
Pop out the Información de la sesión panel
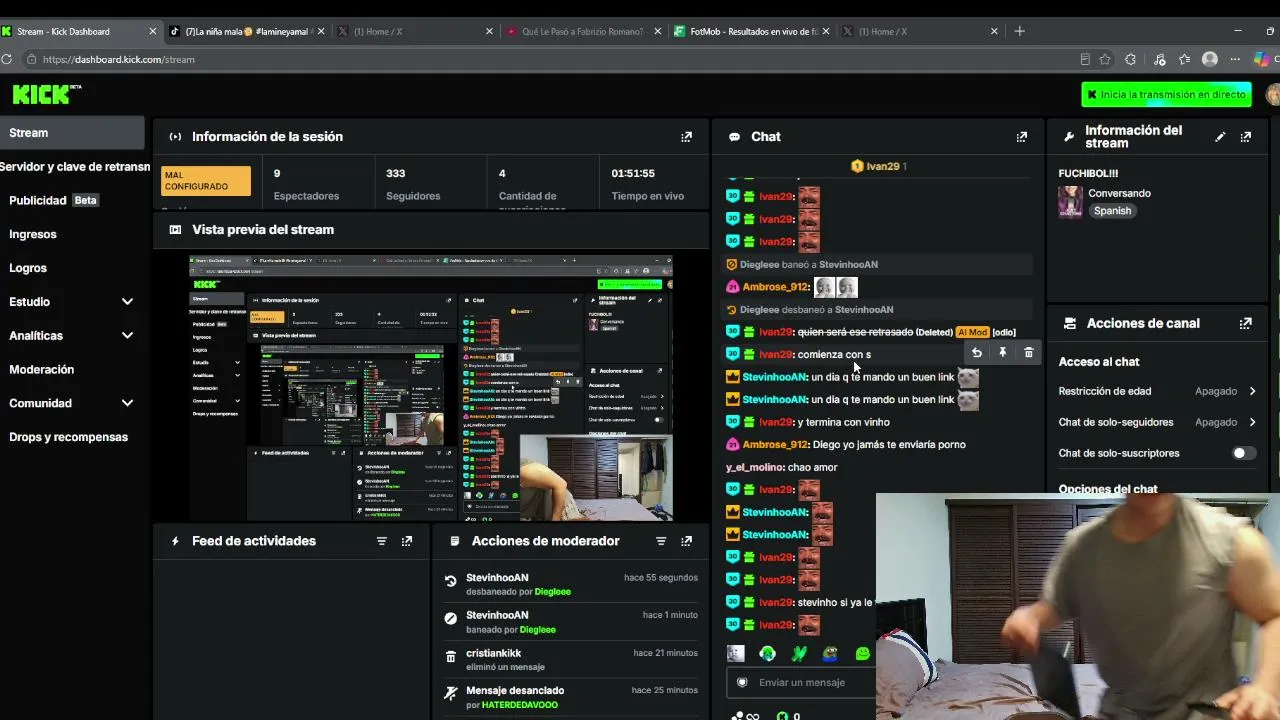click(686, 137)
